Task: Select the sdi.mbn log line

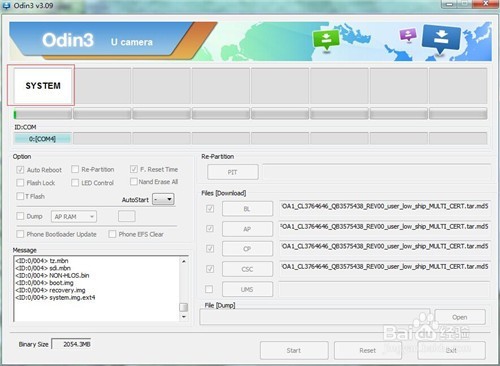Action: [43, 268]
